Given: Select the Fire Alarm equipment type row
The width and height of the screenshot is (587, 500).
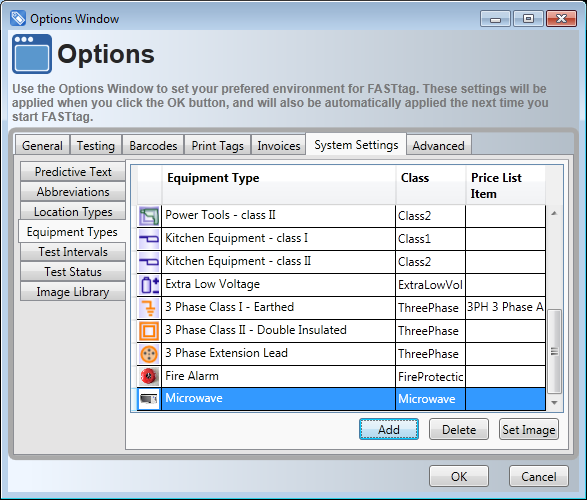Looking at the screenshot, I should point(341,376).
